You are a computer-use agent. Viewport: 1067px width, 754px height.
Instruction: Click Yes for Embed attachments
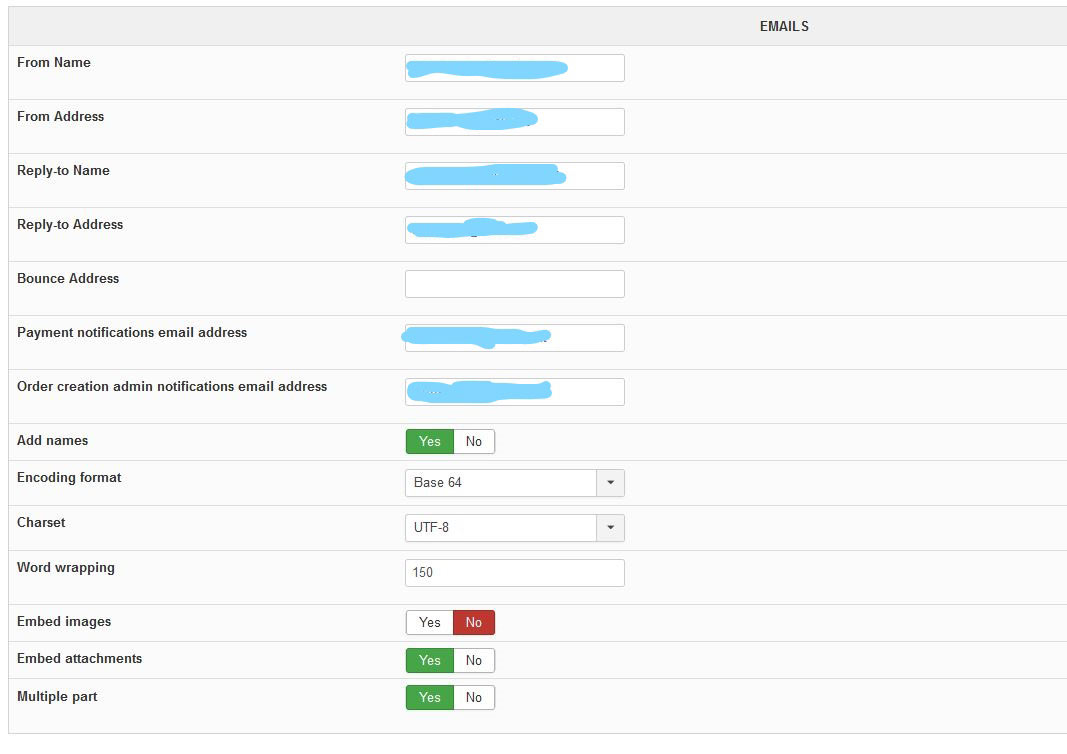[430, 660]
